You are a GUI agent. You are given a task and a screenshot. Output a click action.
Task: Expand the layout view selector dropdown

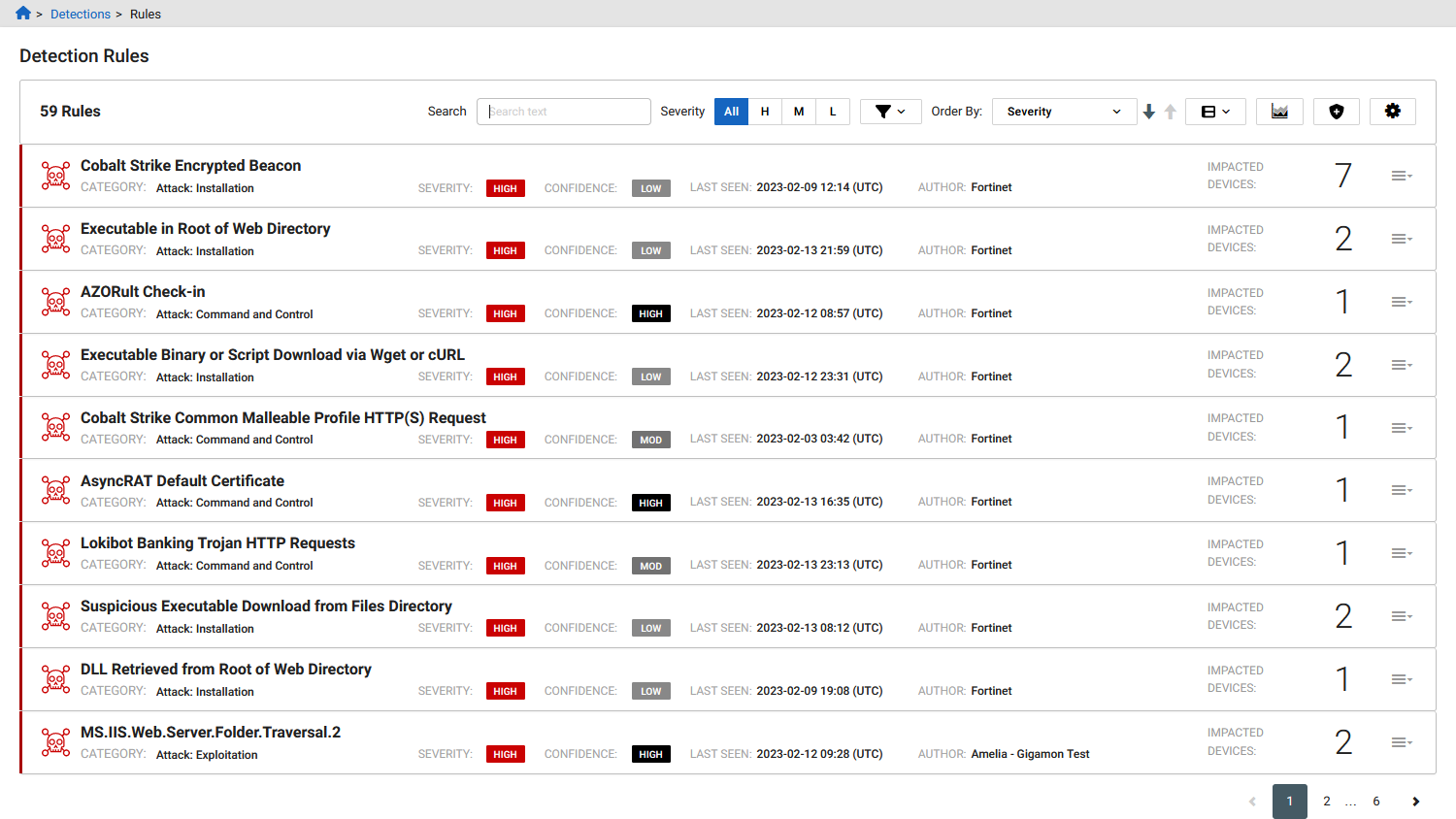pyautogui.click(x=1215, y=111)
